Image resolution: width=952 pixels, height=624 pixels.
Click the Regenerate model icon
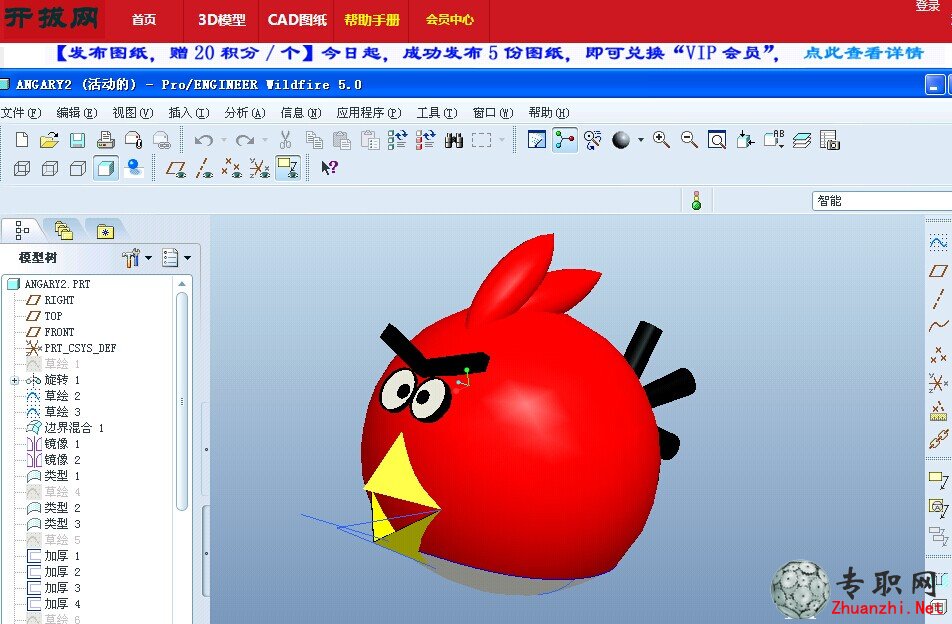coord(397,140)
